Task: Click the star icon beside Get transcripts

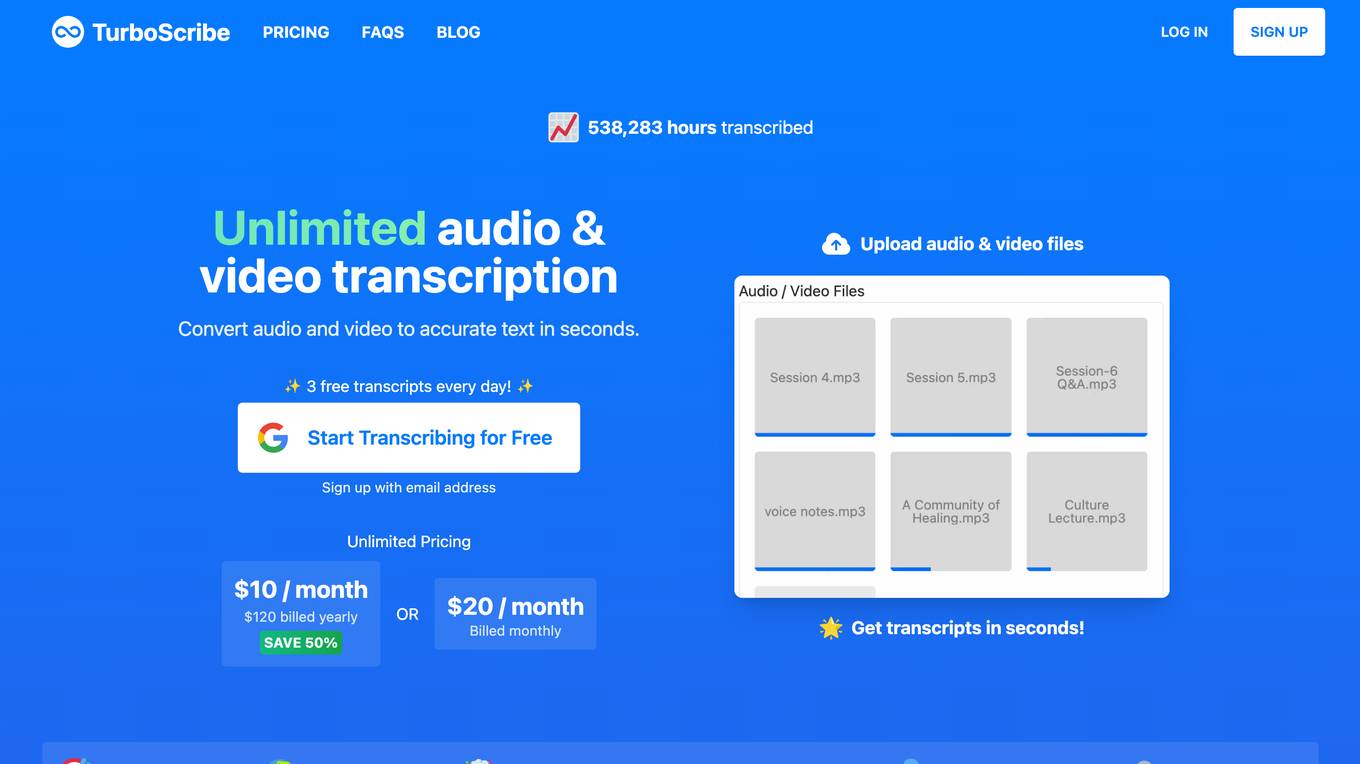Action: 831,628
